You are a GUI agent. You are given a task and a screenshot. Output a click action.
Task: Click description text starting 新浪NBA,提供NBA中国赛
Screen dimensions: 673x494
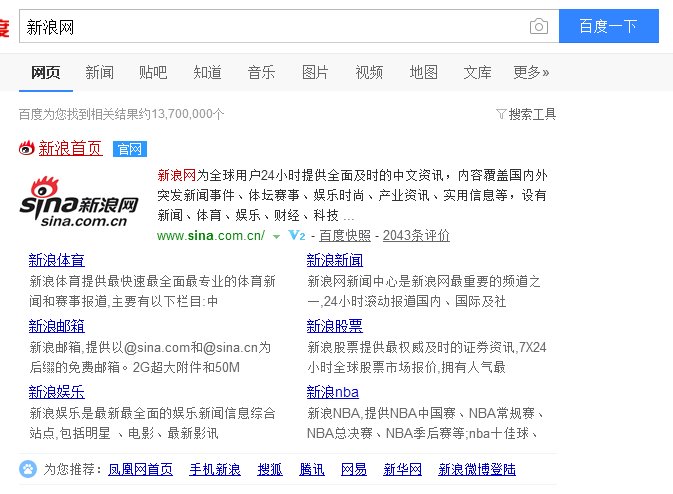(425, 423)
